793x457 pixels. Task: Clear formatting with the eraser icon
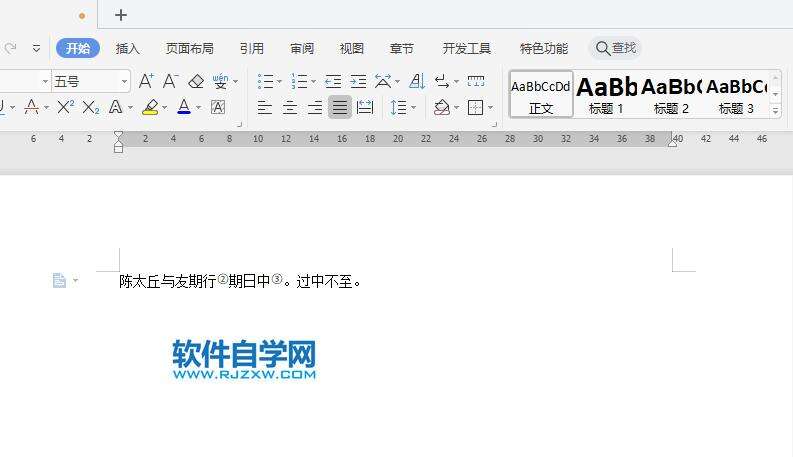196,81
